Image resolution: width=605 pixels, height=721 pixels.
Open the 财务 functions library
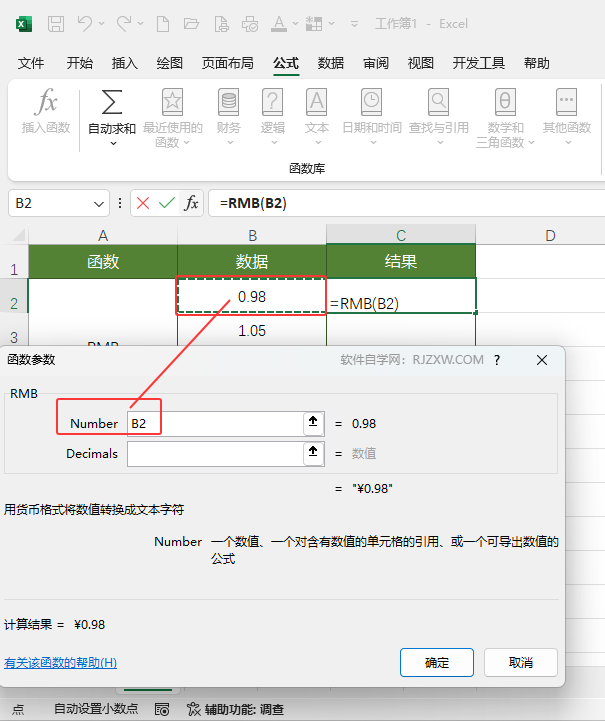(228, 117)
